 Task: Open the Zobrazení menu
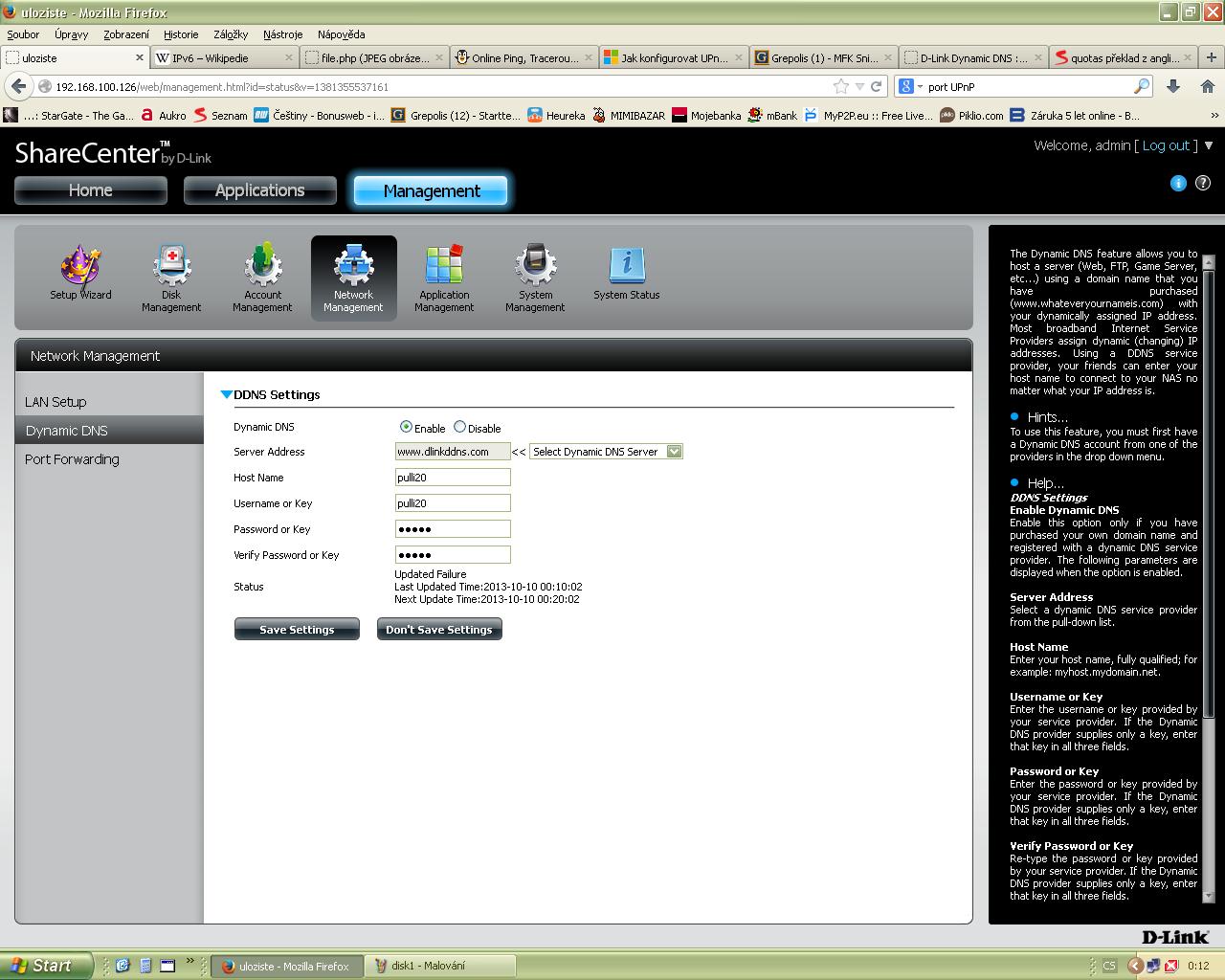pos(126,34)
